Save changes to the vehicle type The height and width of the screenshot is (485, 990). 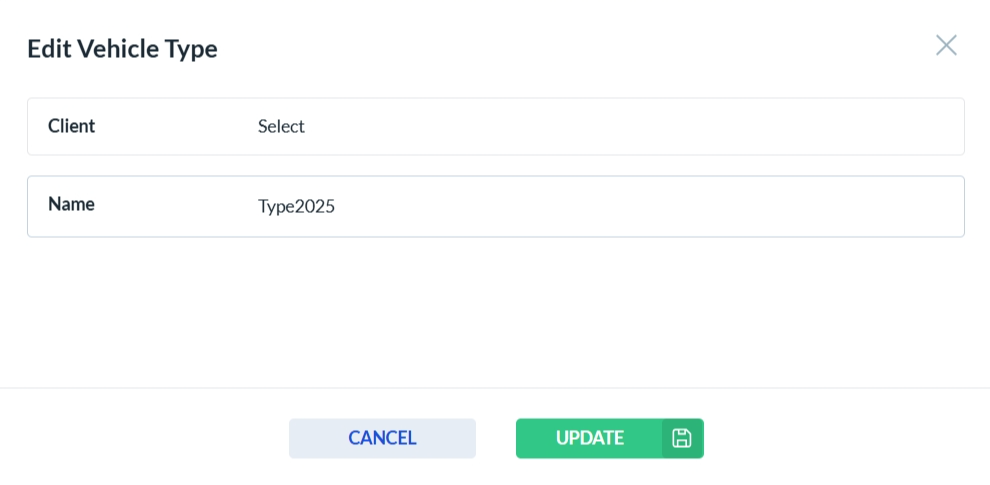pos(590,438)
